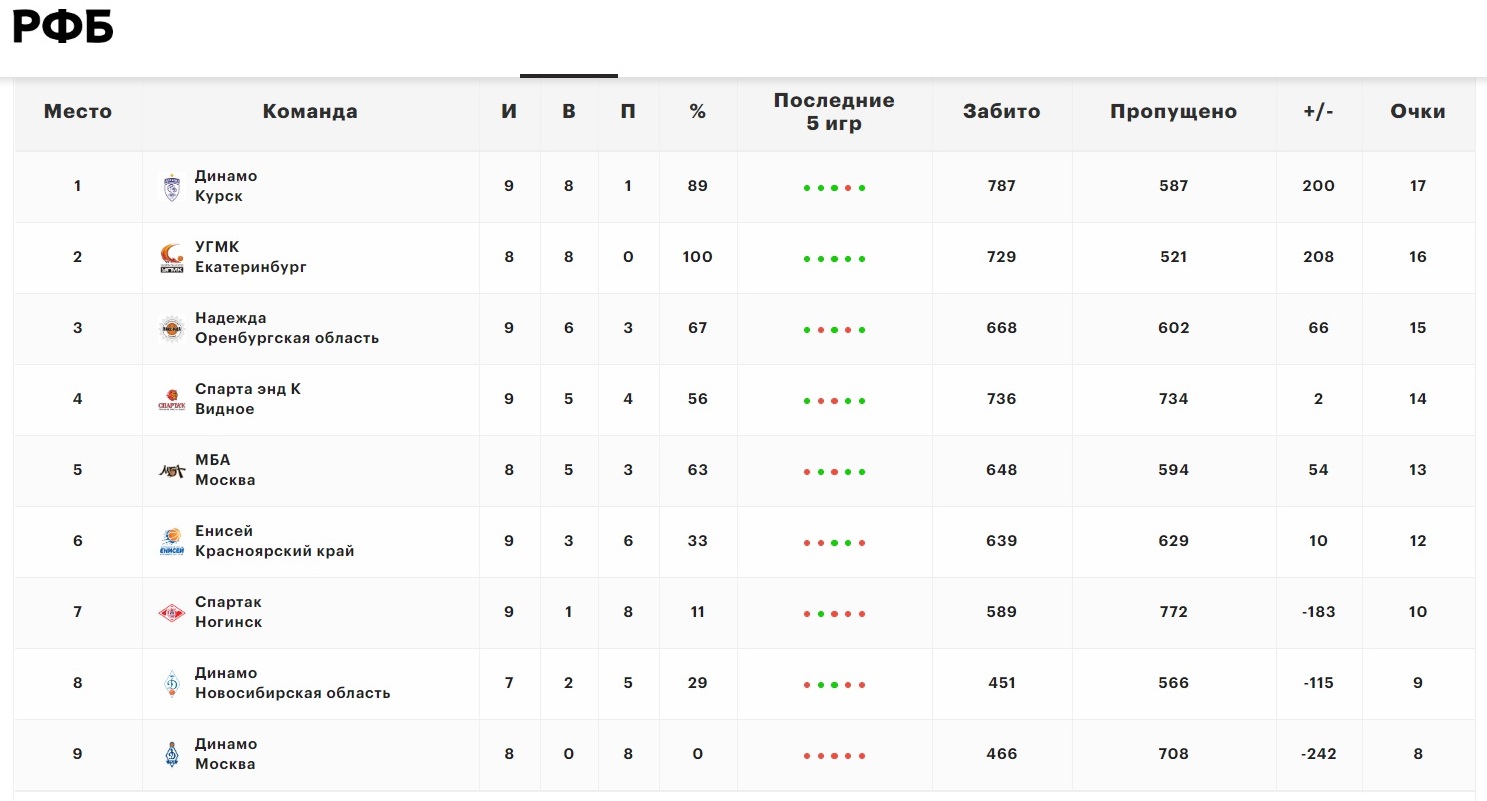Click the Место column header

pyautogui.click(x=78, y=112)
